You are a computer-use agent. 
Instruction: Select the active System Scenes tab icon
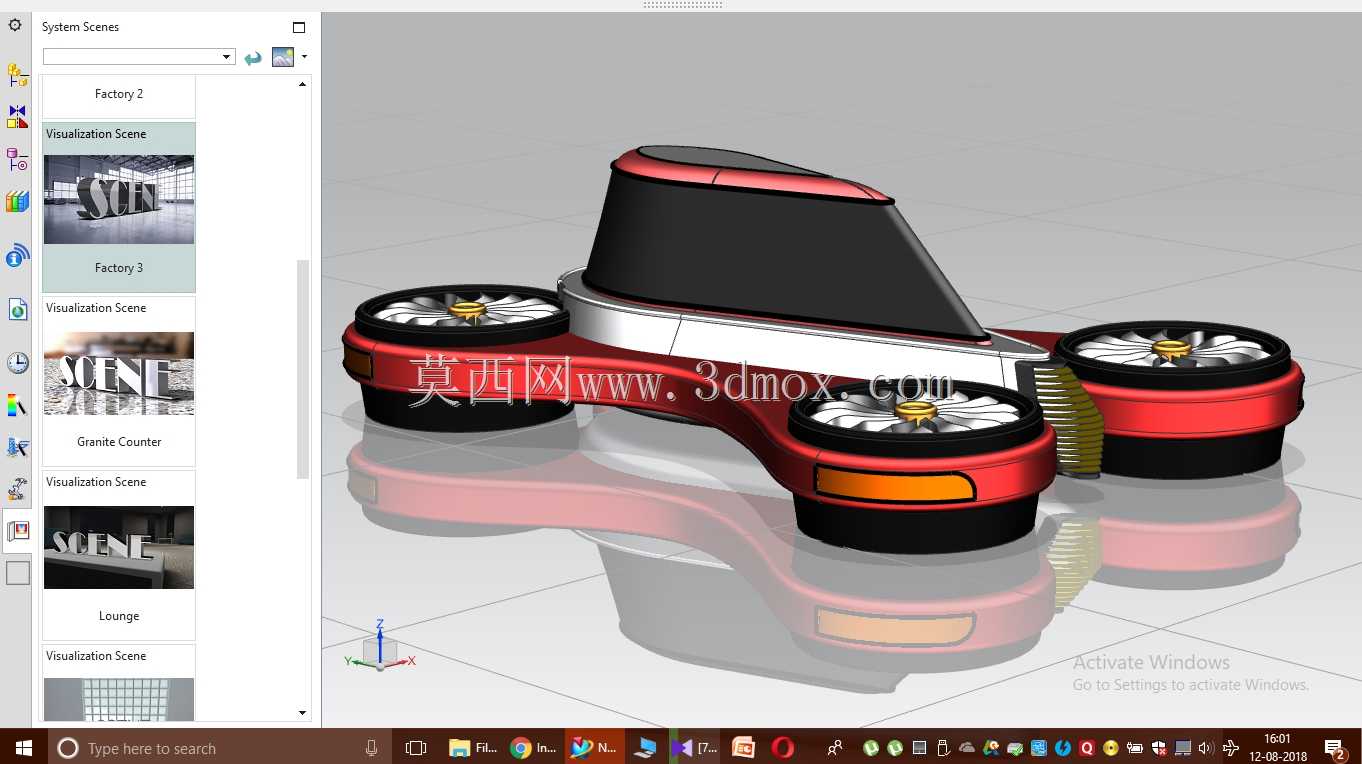pos(17,531)
